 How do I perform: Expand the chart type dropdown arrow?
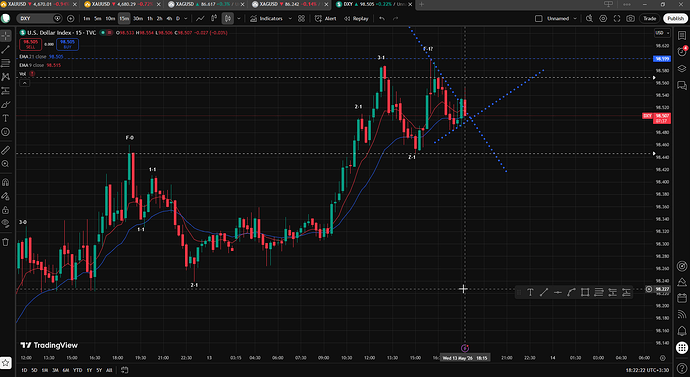239,18
